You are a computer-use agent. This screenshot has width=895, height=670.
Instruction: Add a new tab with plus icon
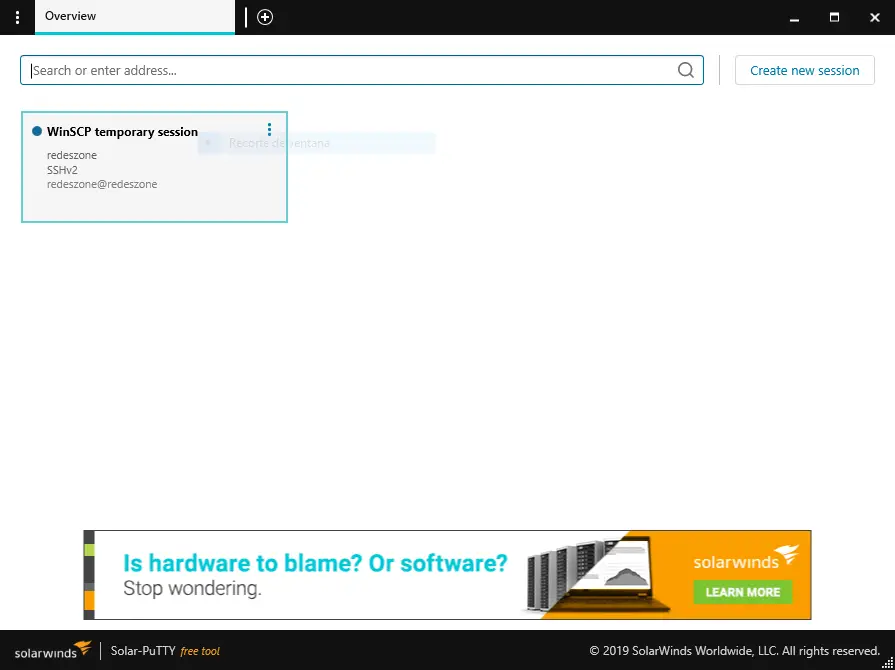click(x=265, y=17)
